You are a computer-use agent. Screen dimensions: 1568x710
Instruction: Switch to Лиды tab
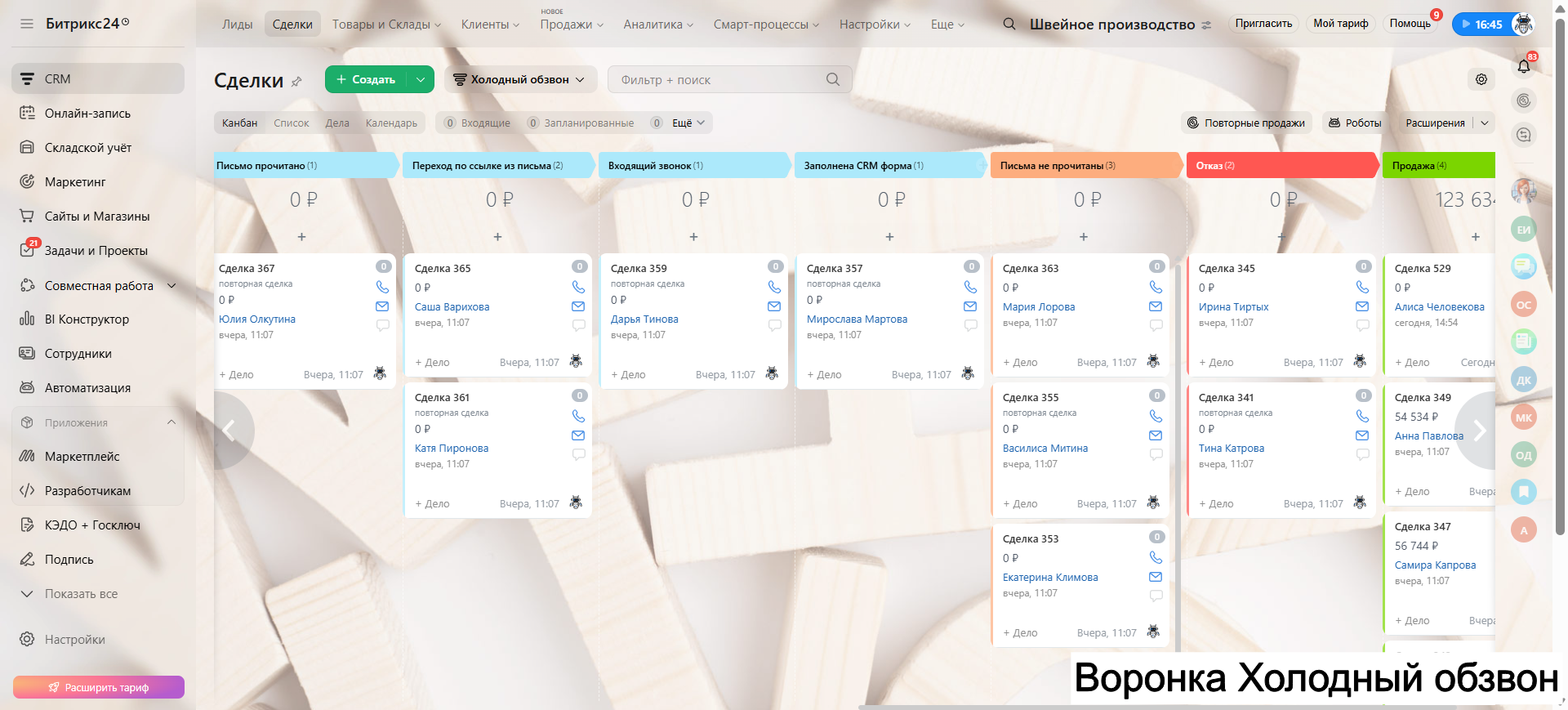click(x=238, y=25)
